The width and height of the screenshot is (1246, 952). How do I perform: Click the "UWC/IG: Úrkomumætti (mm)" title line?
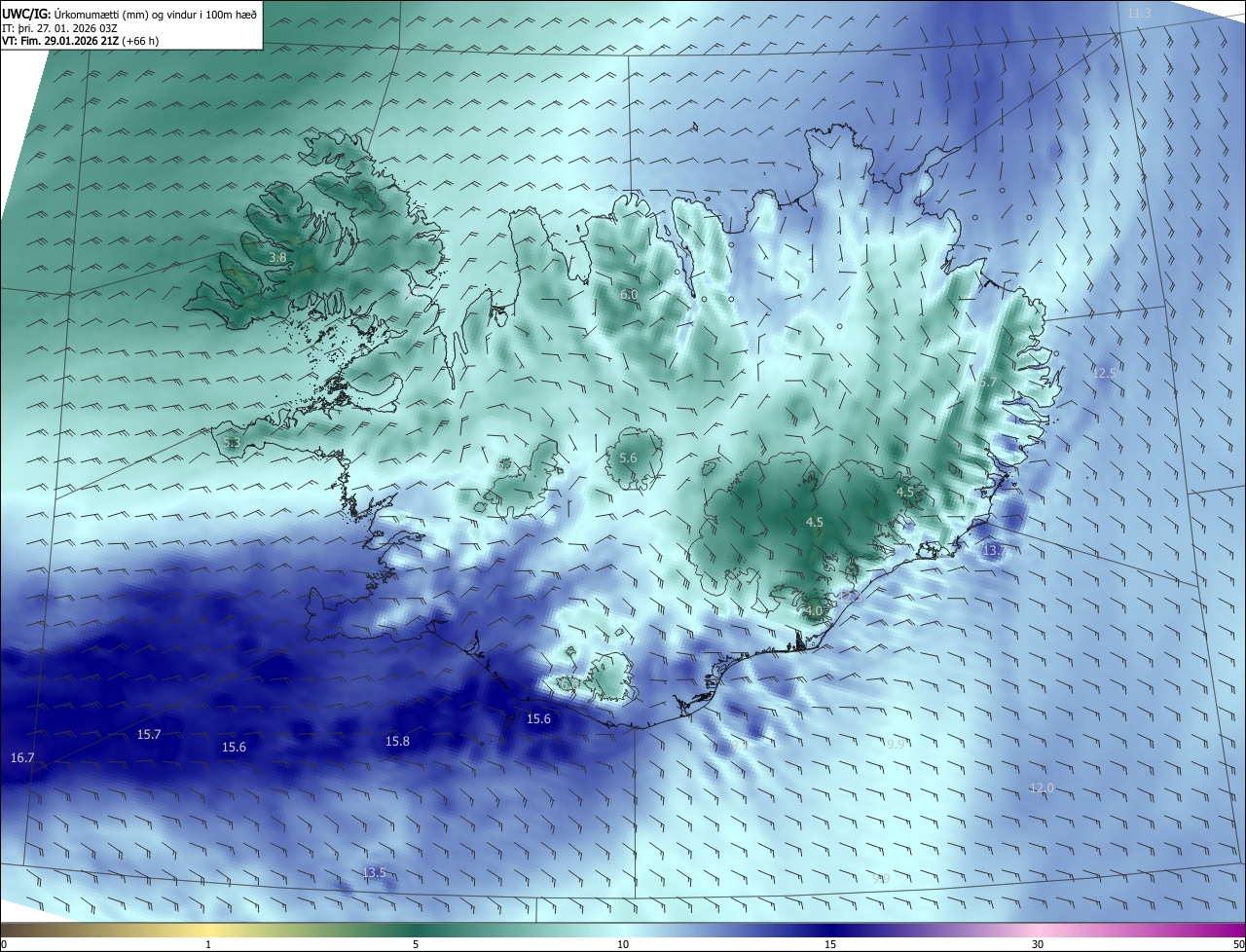coord(128,14)
